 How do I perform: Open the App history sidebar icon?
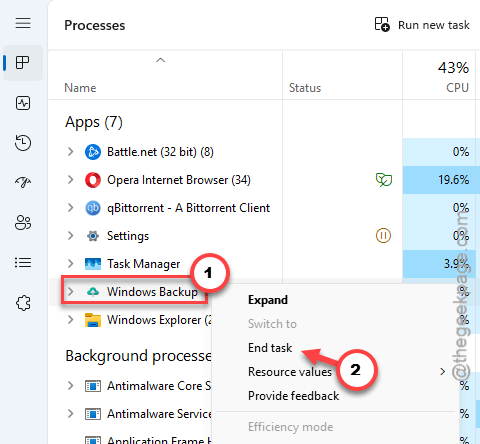click(23, 143)
